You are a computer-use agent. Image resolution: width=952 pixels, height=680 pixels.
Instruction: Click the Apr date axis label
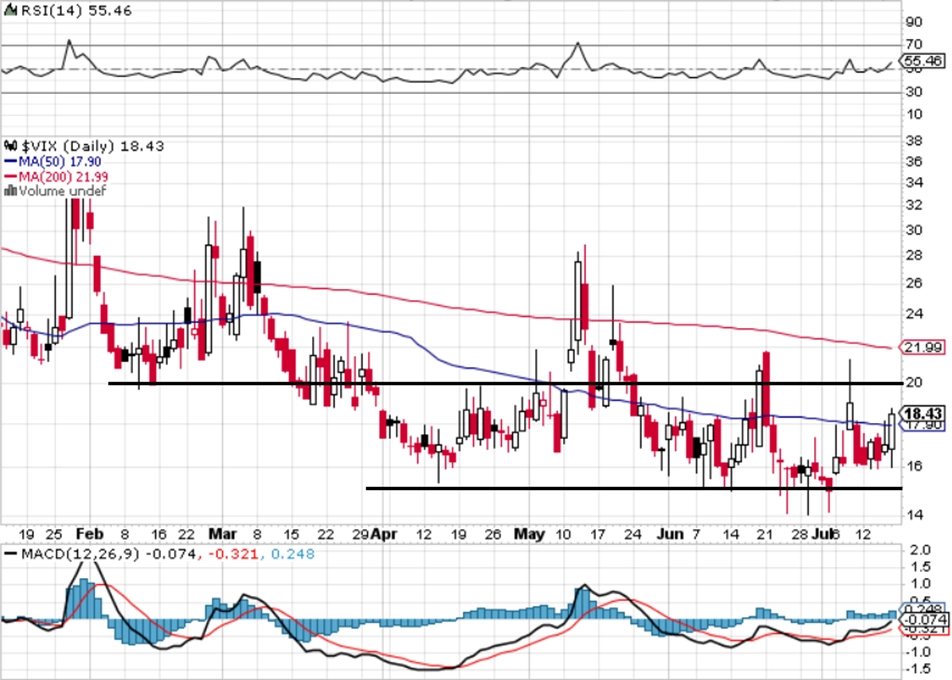pyautogui.click(x=384, y=534)
